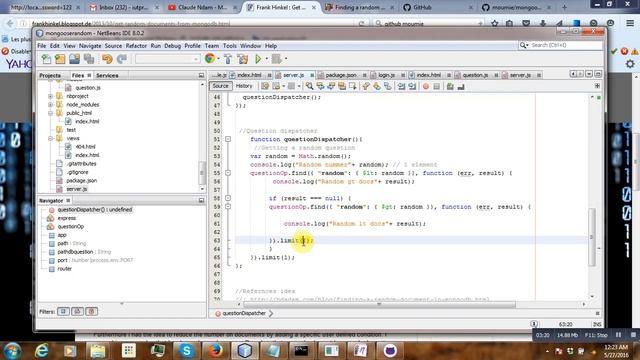Click the New File toolbar icon
This screenshot has height=360, width=640.
[x=46, y=59]
